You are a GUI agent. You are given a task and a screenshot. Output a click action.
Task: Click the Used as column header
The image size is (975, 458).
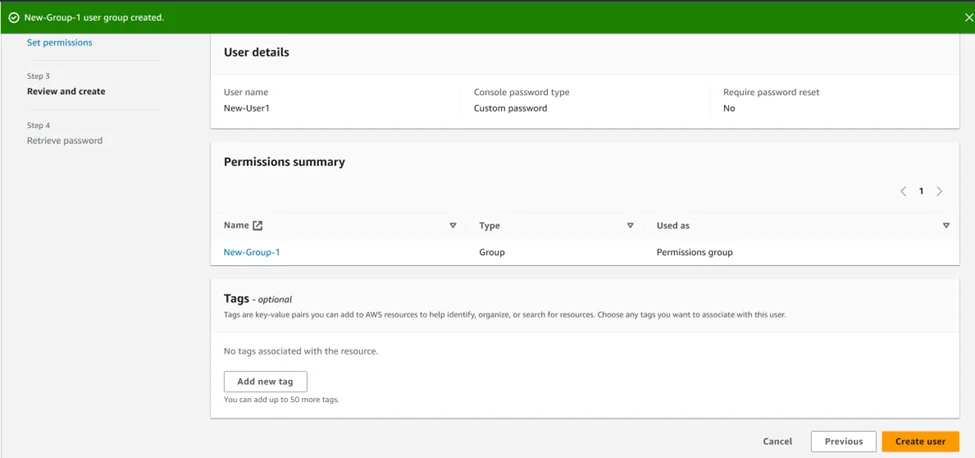click(x=673, y=226)
